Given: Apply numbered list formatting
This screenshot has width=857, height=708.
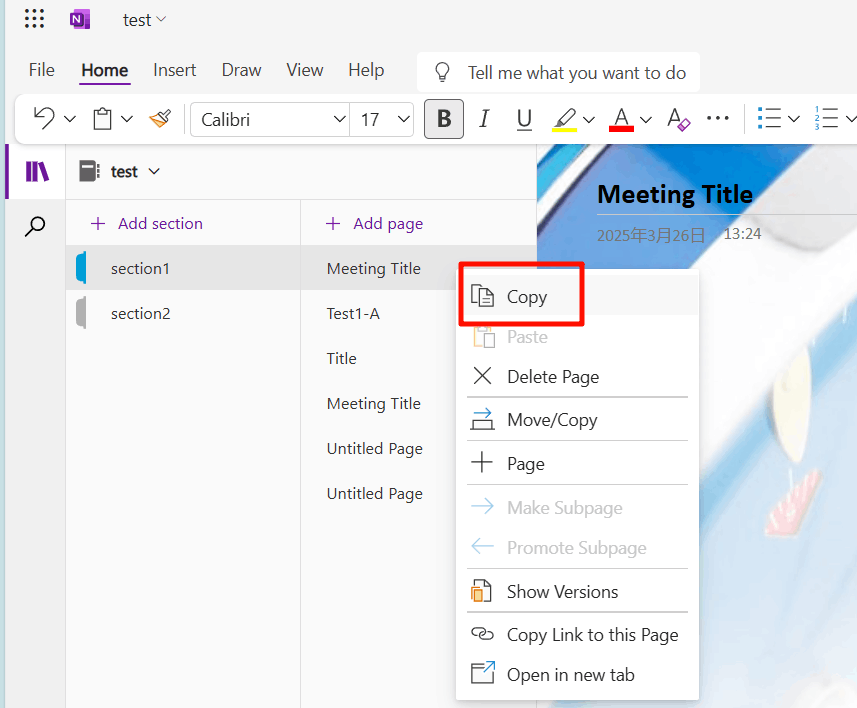Looking at the screenshot, I should coord(828,118).
